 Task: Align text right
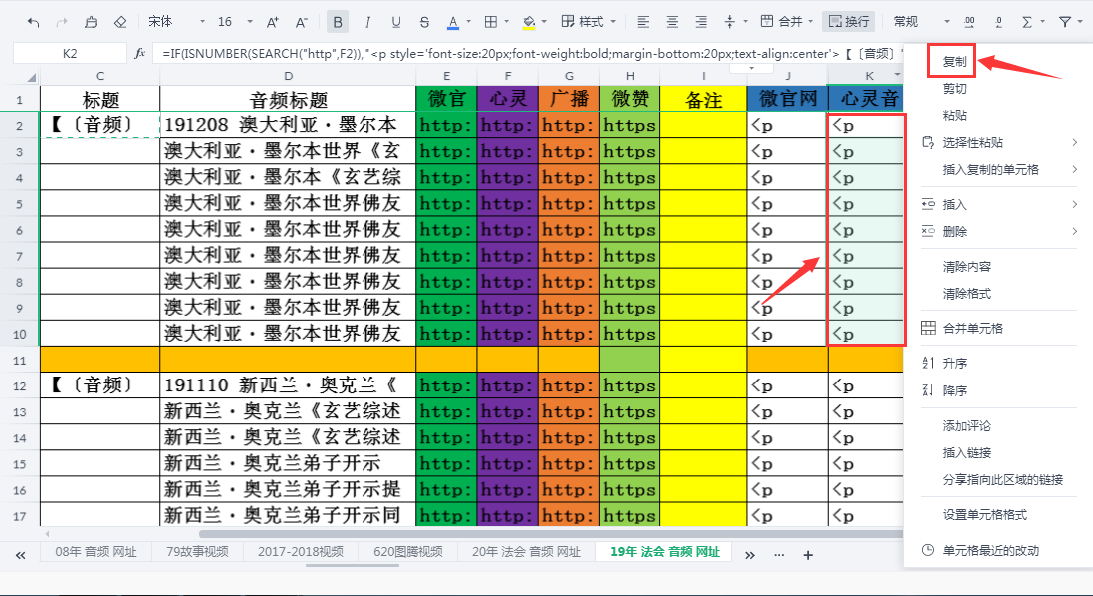[701, 22]
